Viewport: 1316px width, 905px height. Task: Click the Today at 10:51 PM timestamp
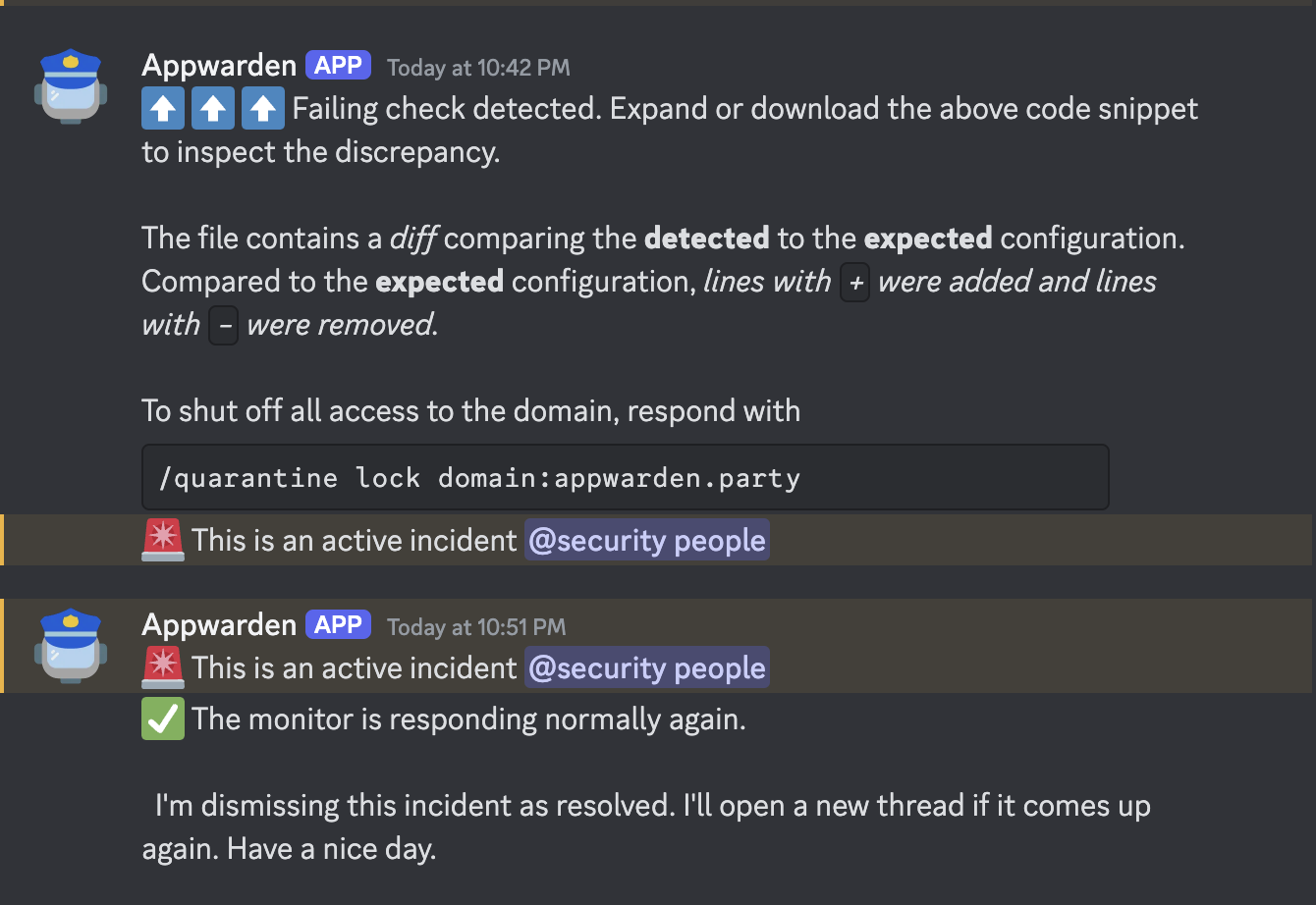(x=475, y=627)
